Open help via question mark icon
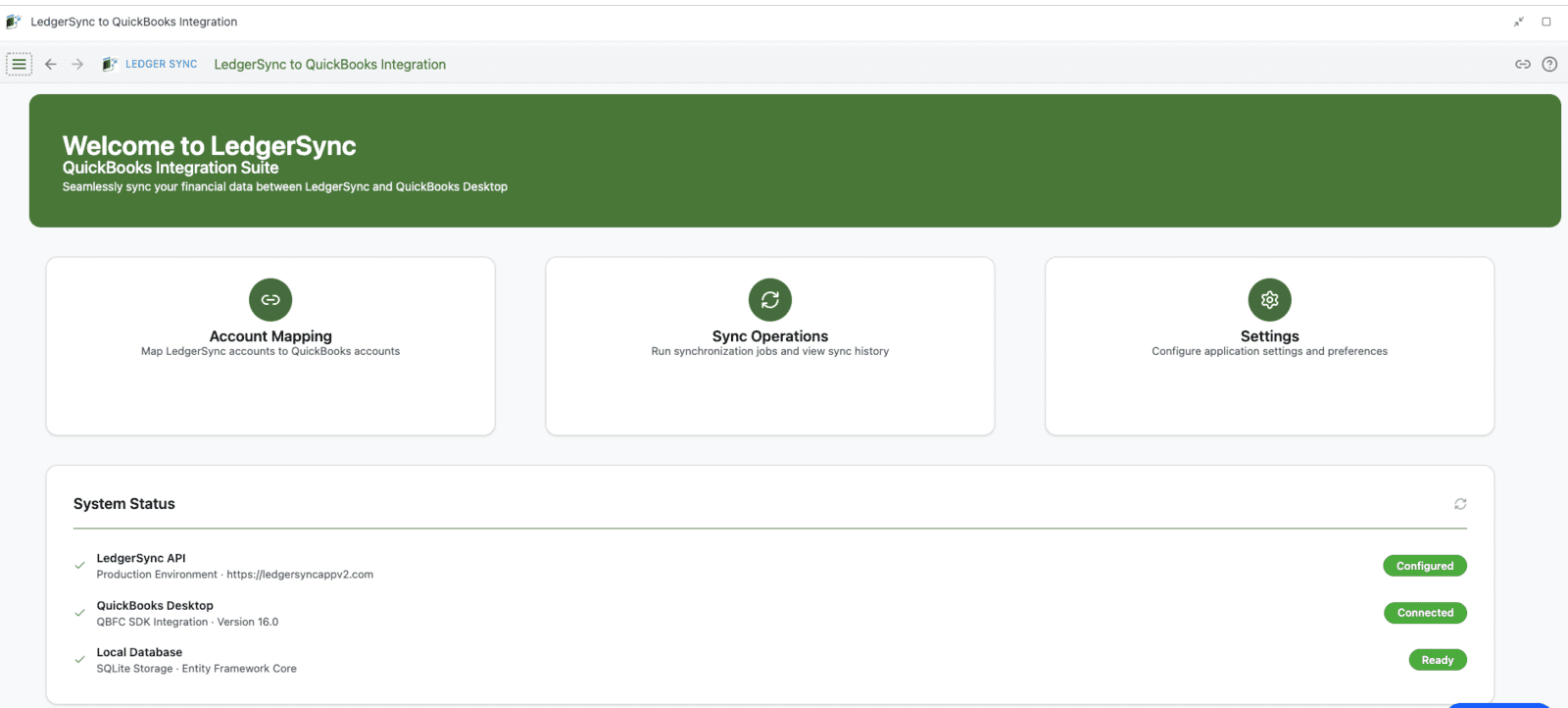 (x=1549, y=65)
